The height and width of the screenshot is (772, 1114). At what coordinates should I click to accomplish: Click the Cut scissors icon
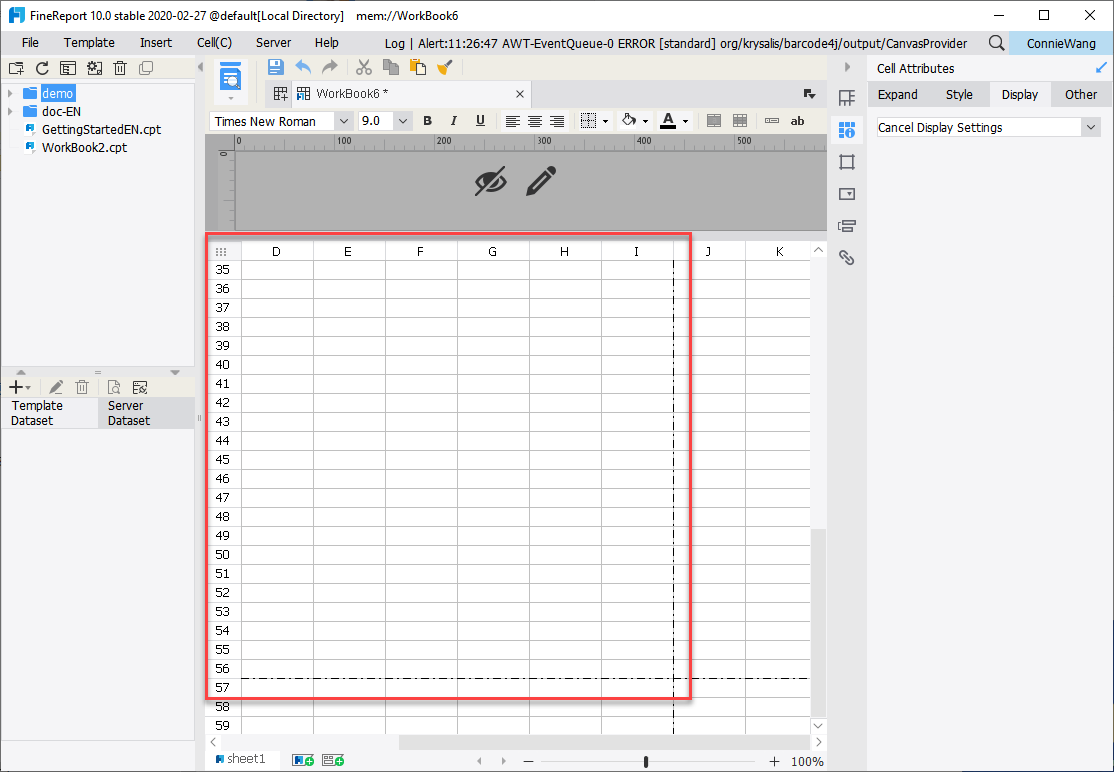coord(363,67)
